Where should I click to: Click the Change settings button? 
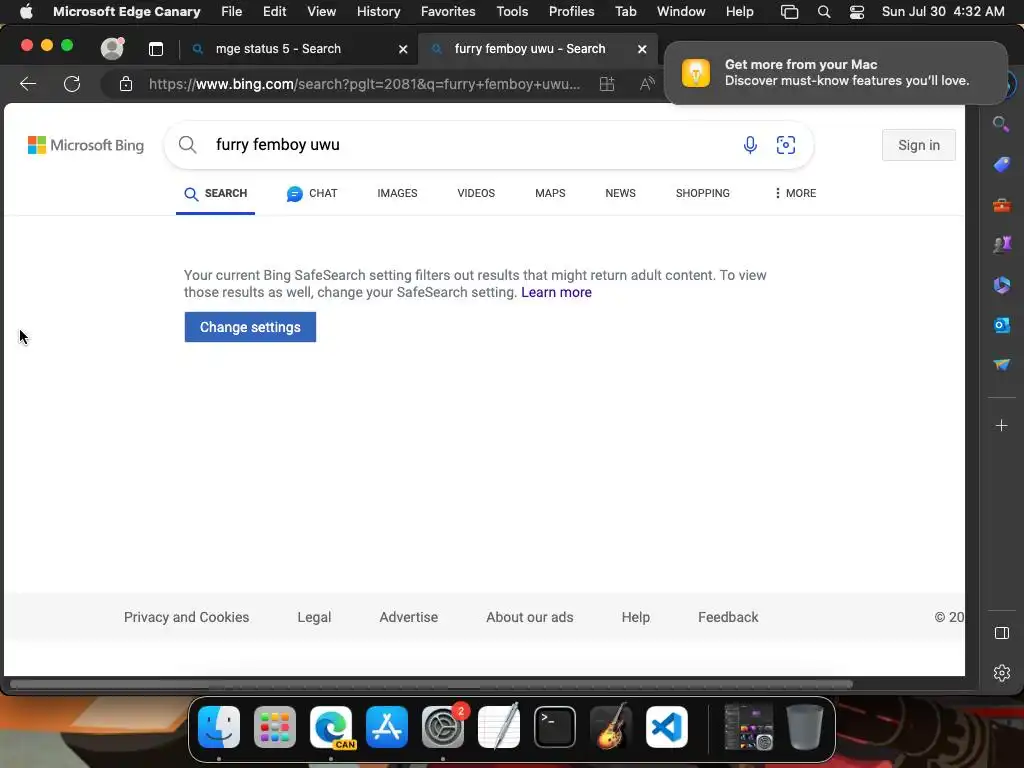point(250,327)
